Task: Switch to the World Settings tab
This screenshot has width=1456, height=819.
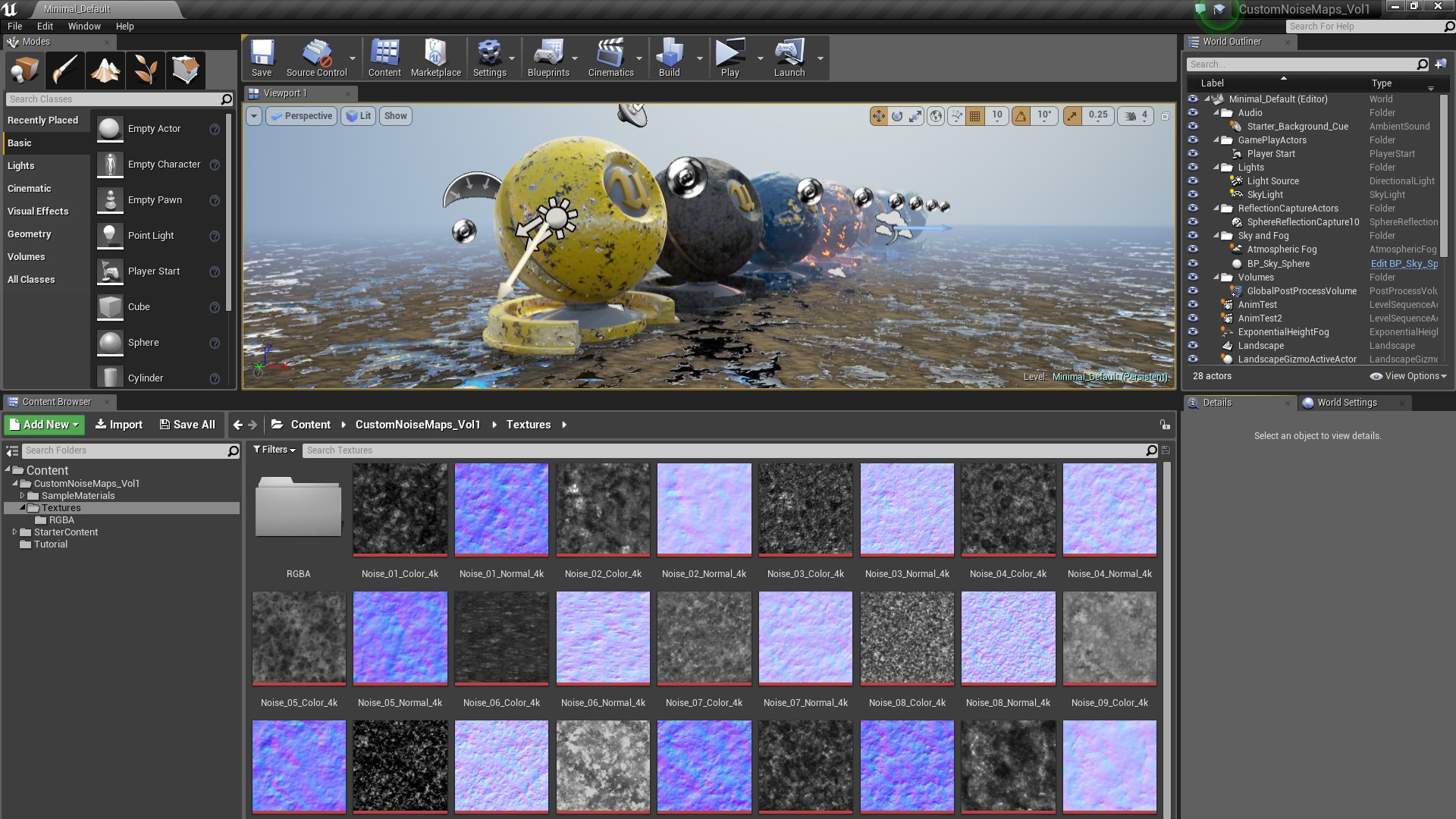Action: [1348, 403]
